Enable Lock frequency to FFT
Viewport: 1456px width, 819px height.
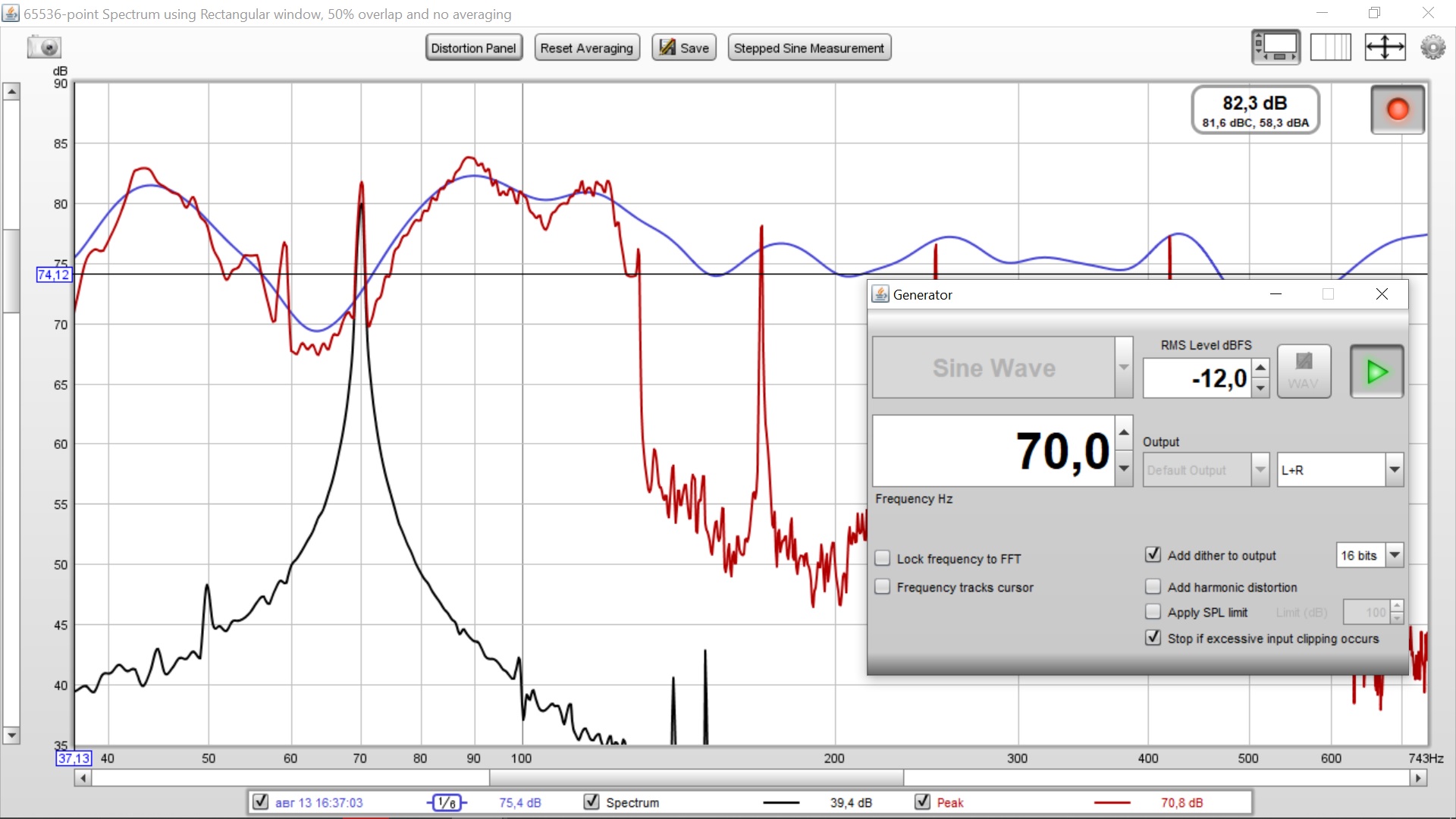pos(883,559)
